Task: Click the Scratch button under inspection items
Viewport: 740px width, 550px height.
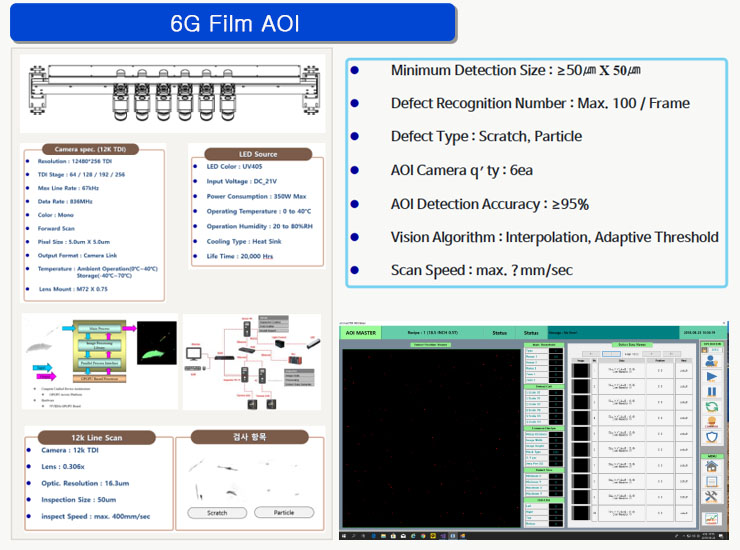Action: tap(217, 513)
